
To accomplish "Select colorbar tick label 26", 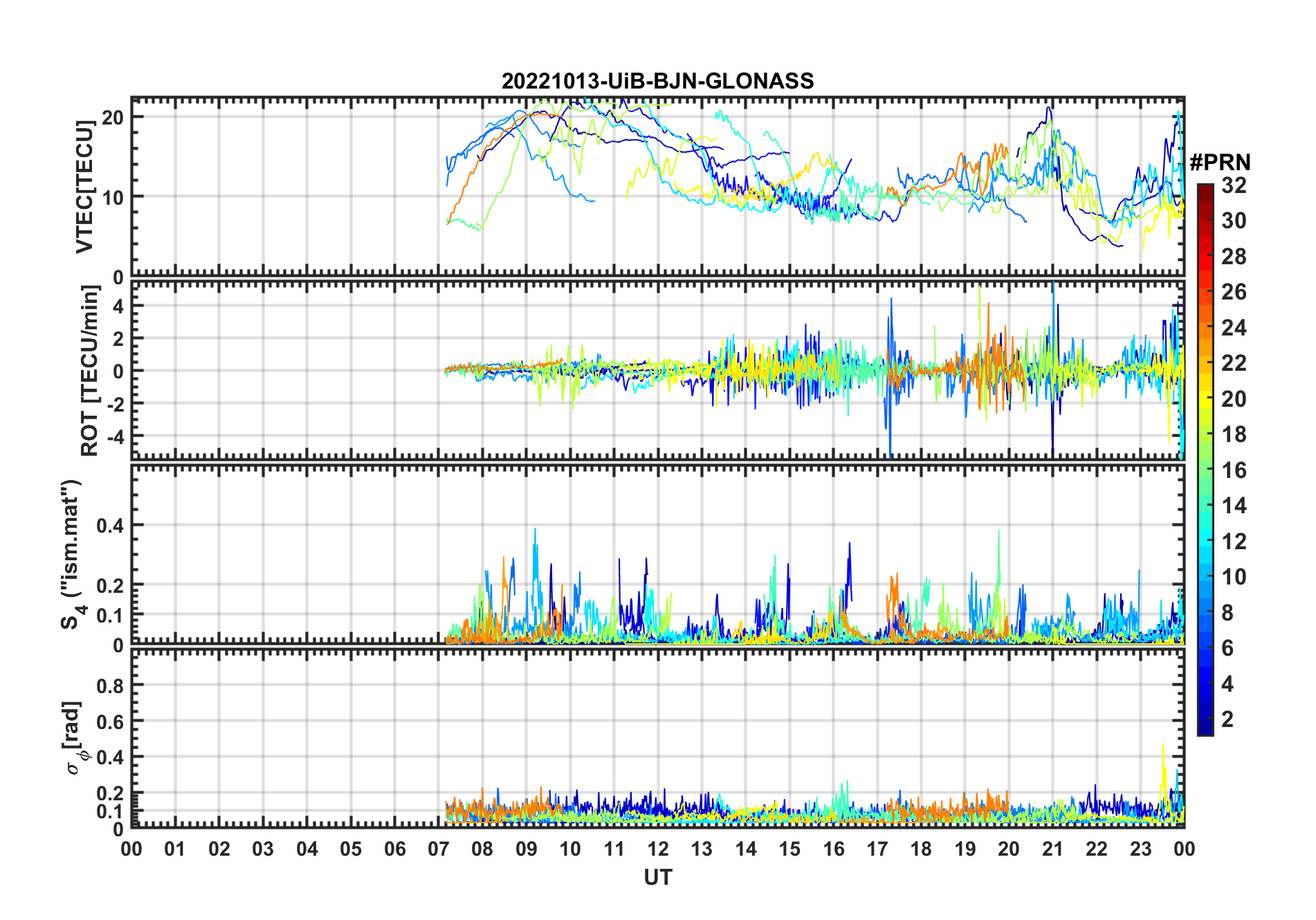I will (x=1234, y=292).
